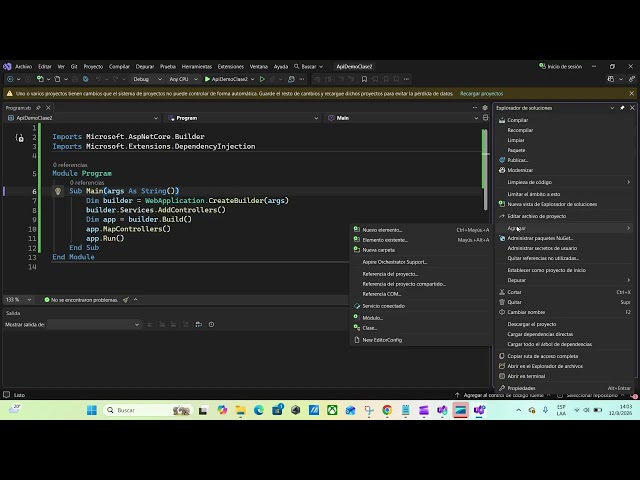Click the editor settings gear icon above the code
The height and width of the screenshot is (480, 640).
485,108
